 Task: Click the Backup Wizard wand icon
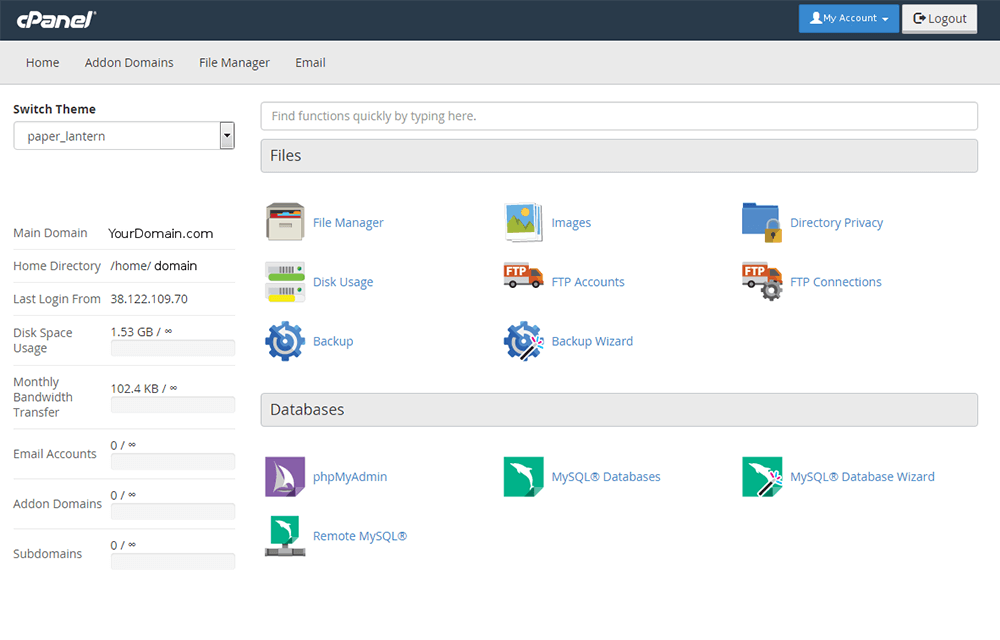coord(524,341)
